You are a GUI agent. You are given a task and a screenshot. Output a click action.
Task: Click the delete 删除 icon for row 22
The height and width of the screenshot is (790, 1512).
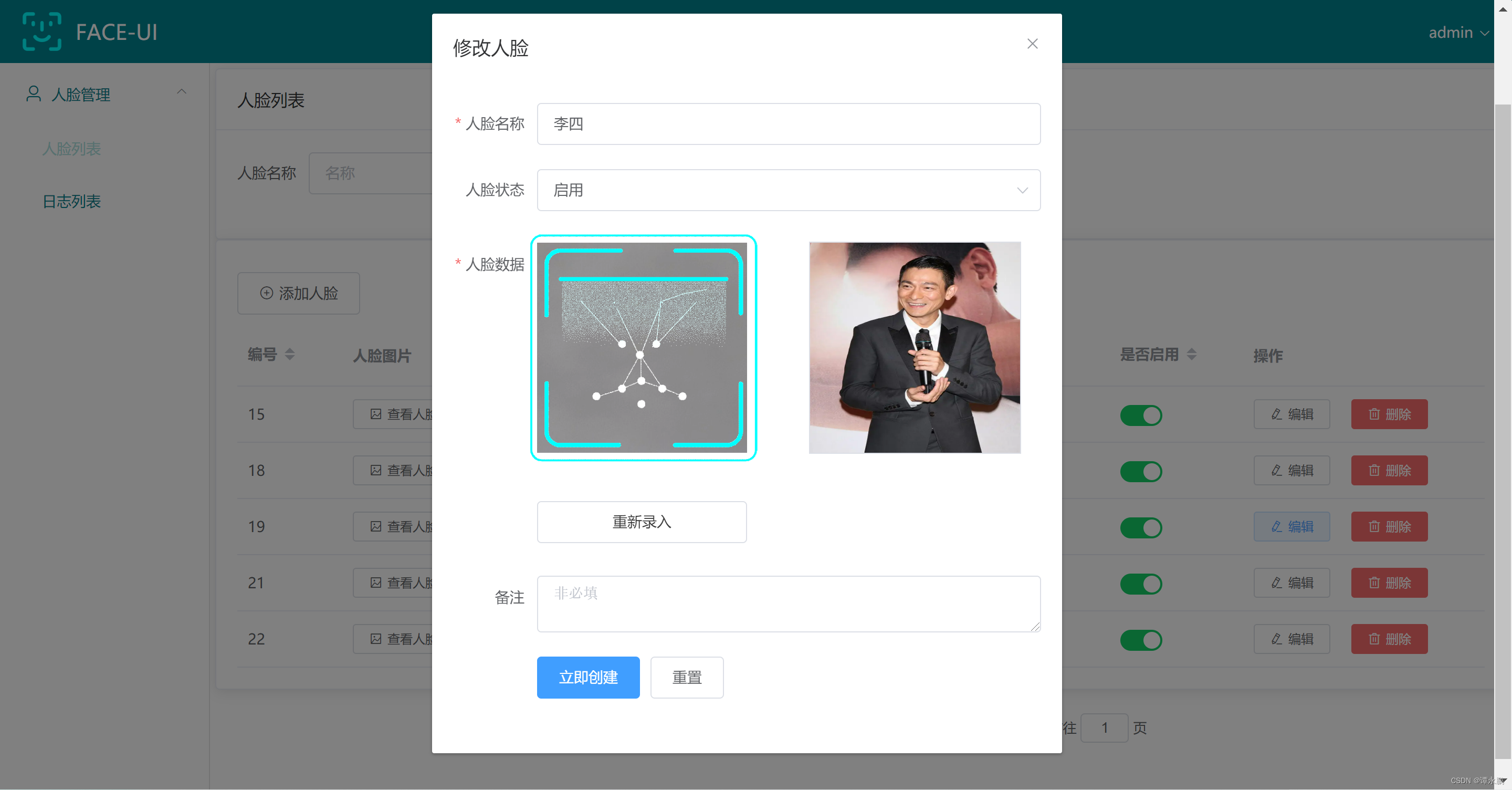coord(1391,639)
